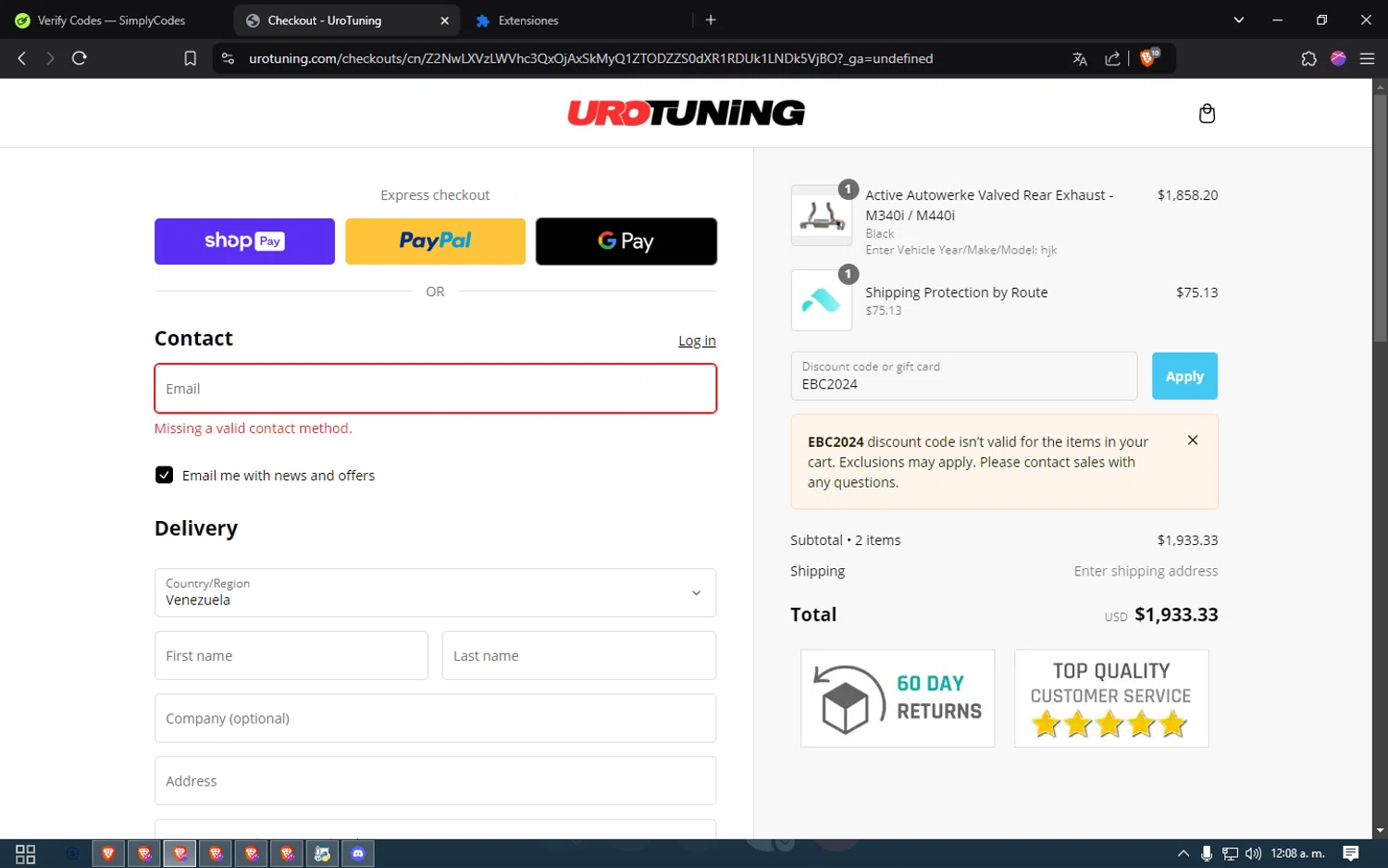Reload the checkout page
This screenshot has width=1388, height=868.
tap(80, 58)
